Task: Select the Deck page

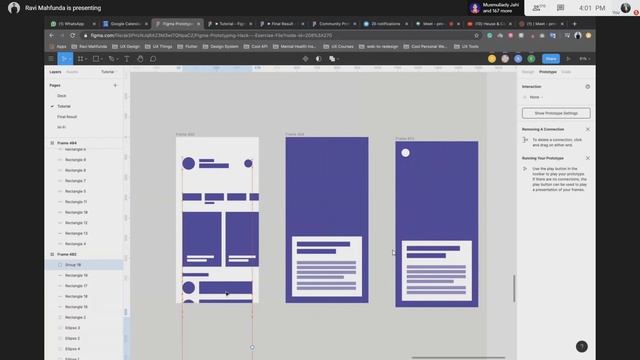Action: coord(62,96)
